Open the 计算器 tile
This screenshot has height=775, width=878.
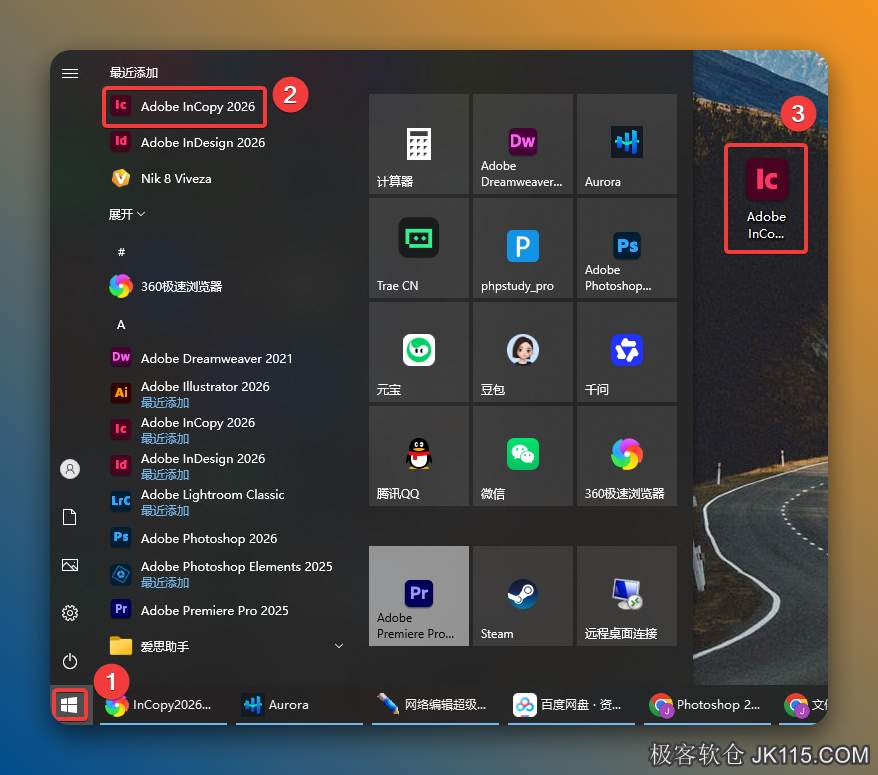[418, 144]
